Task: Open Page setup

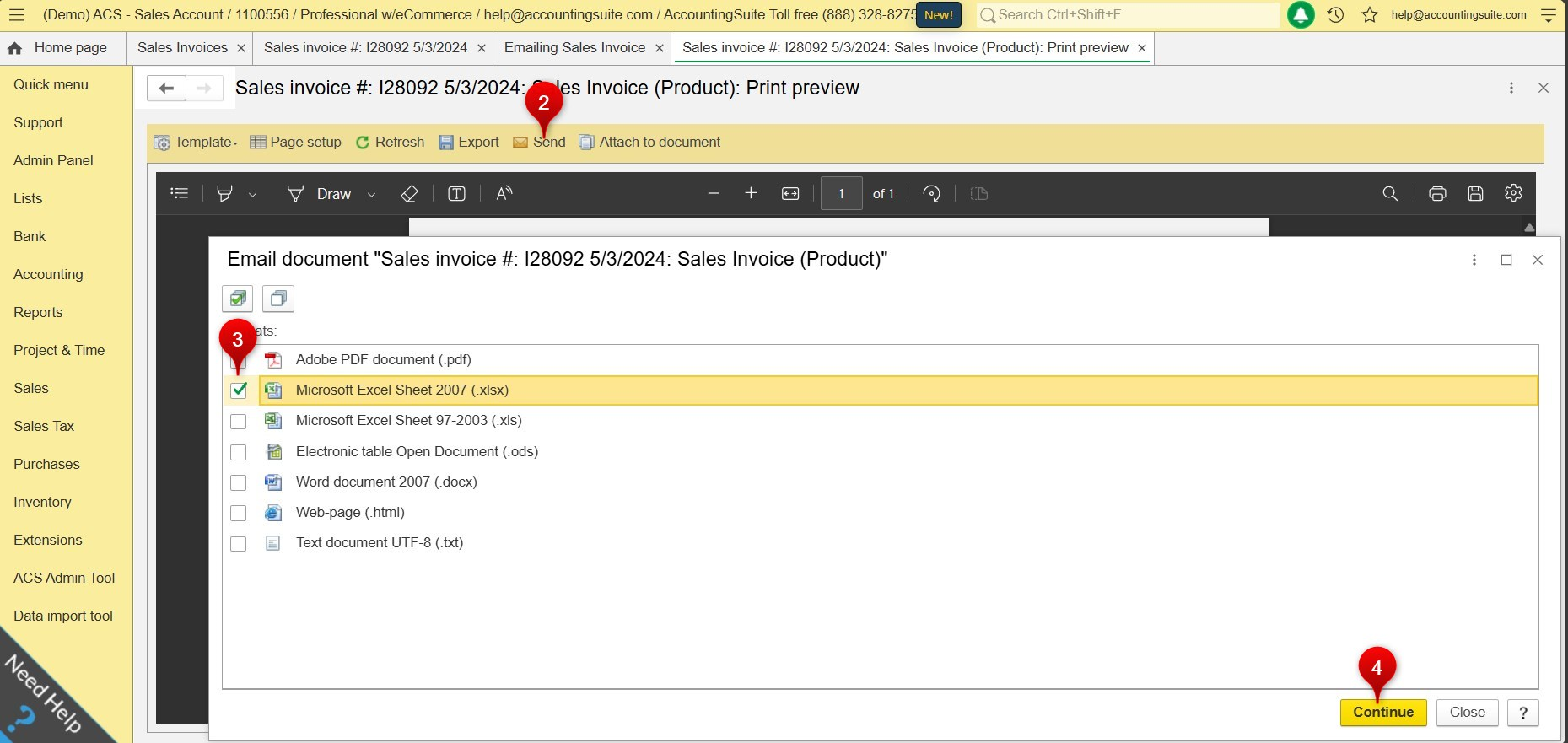Action: 295,142
